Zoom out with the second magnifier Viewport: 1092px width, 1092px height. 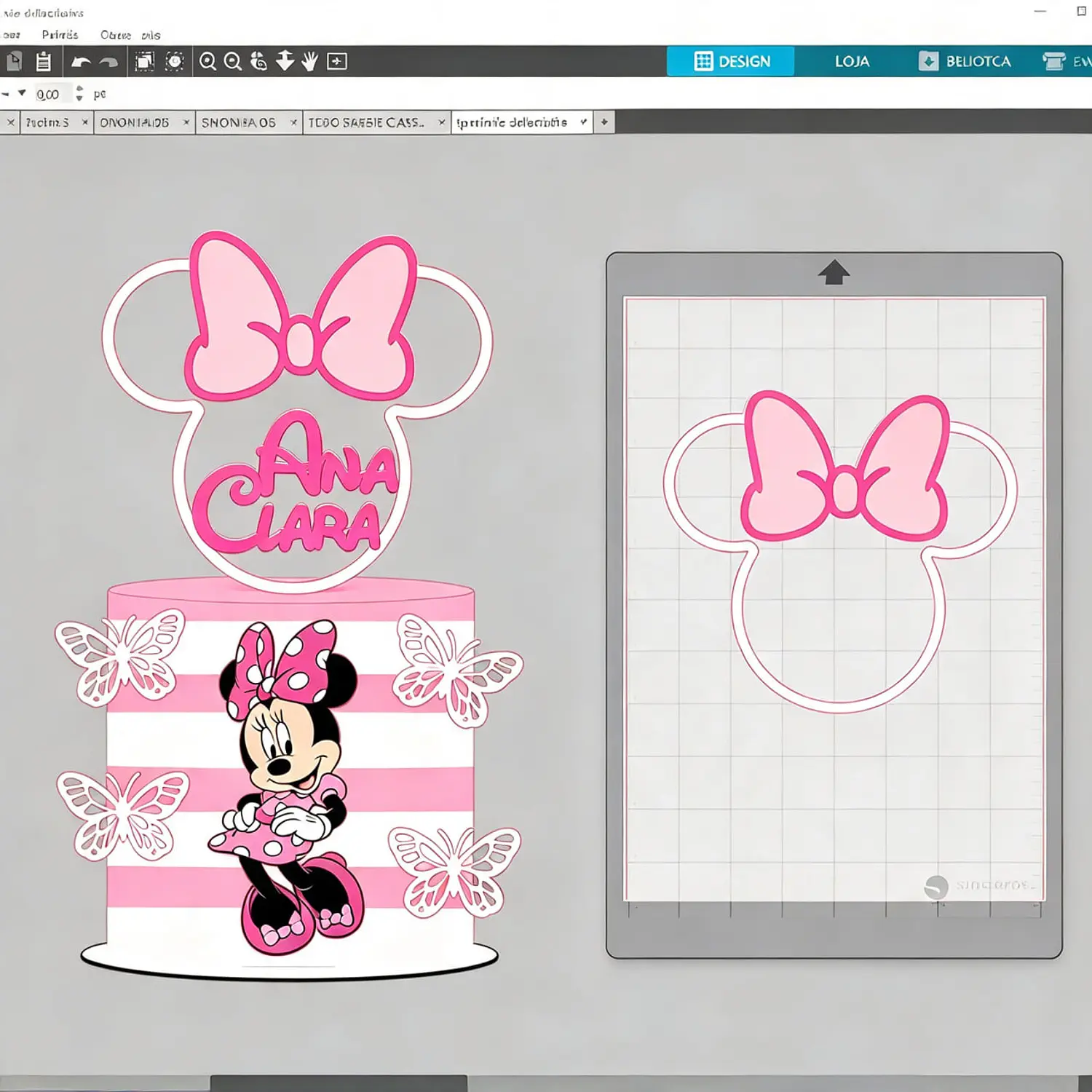(x=233, y=62)
